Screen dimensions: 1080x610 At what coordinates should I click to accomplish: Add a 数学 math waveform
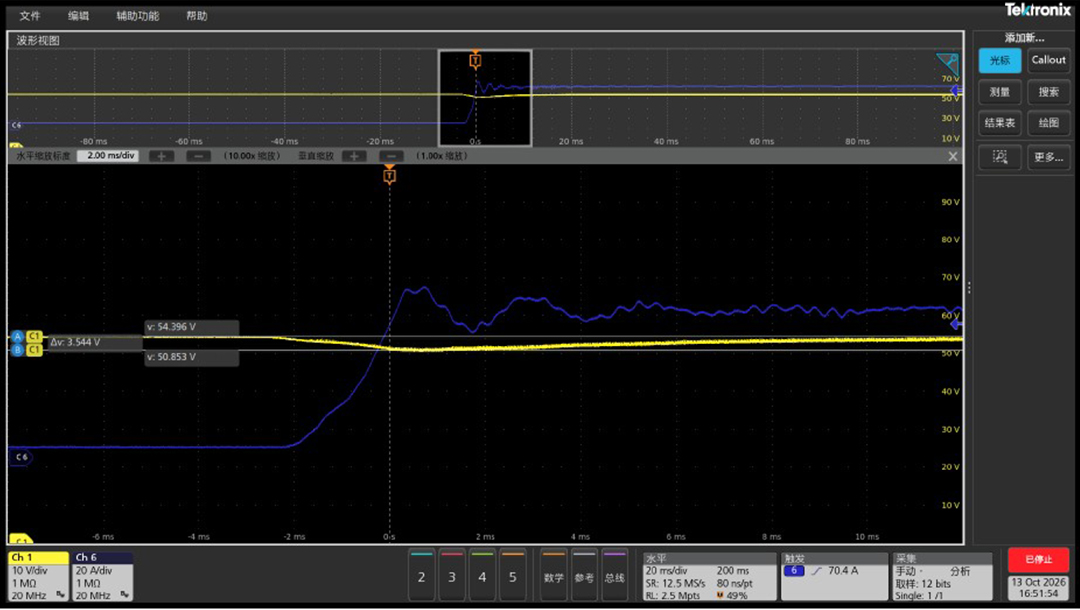[554, 575]
